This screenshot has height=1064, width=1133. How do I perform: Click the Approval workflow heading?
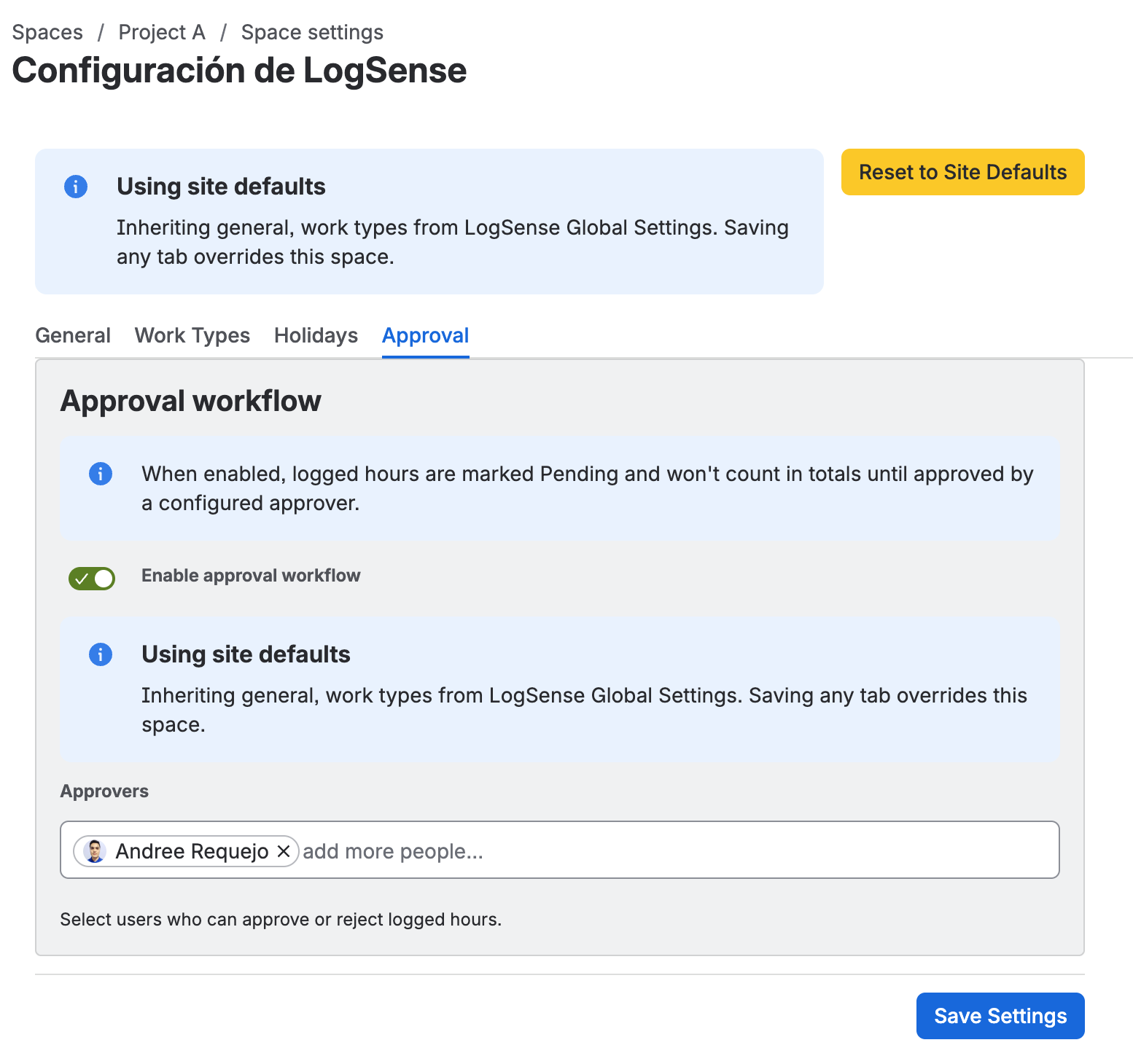pos(191,401)
